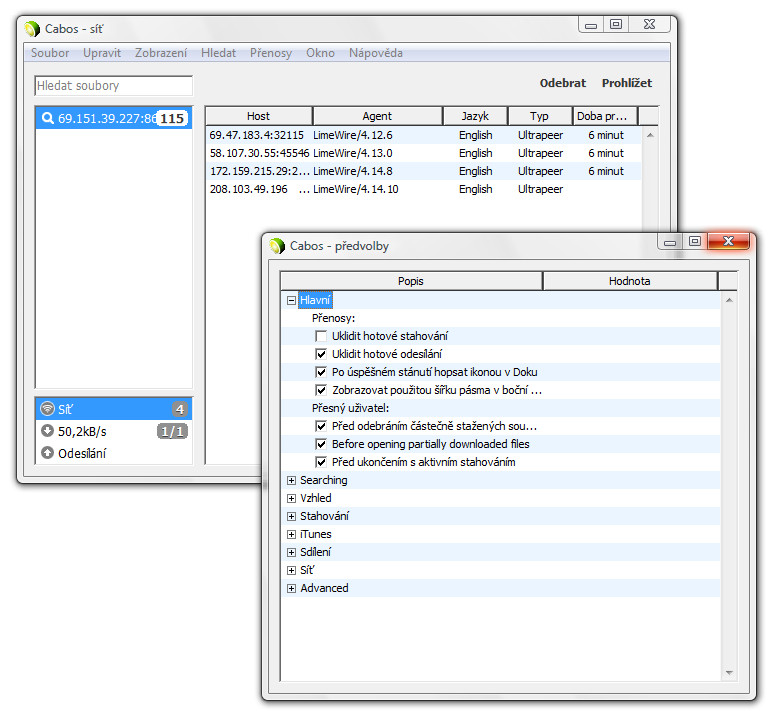Select Odesílání in the sidebar

[113, 453]
